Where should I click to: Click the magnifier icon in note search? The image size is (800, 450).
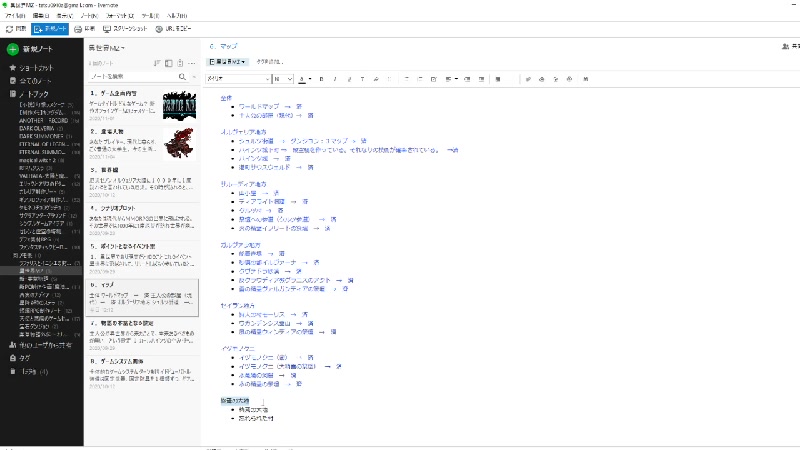(x=181, y=76)
